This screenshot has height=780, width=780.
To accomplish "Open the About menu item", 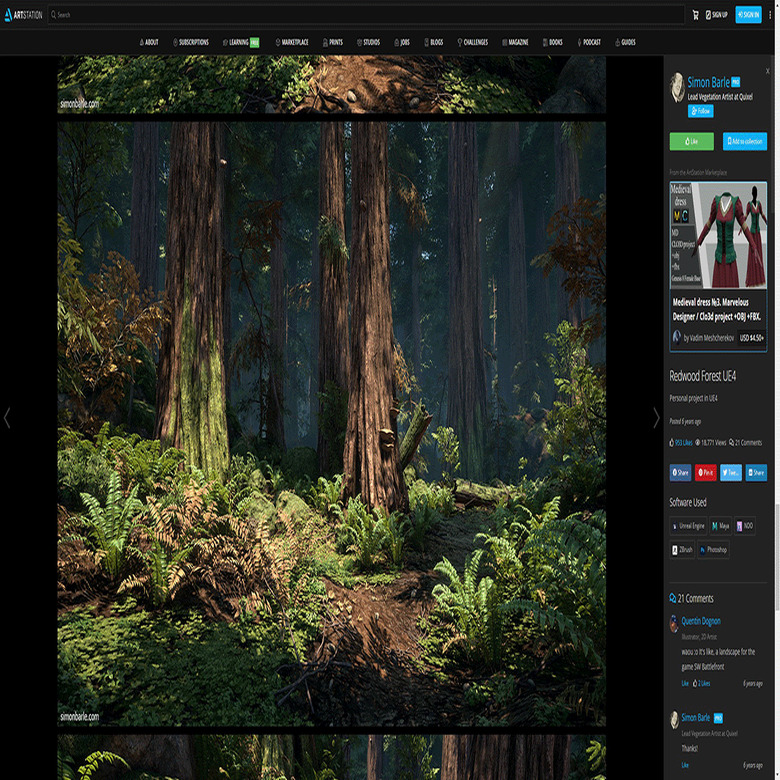I will (149, 42).
